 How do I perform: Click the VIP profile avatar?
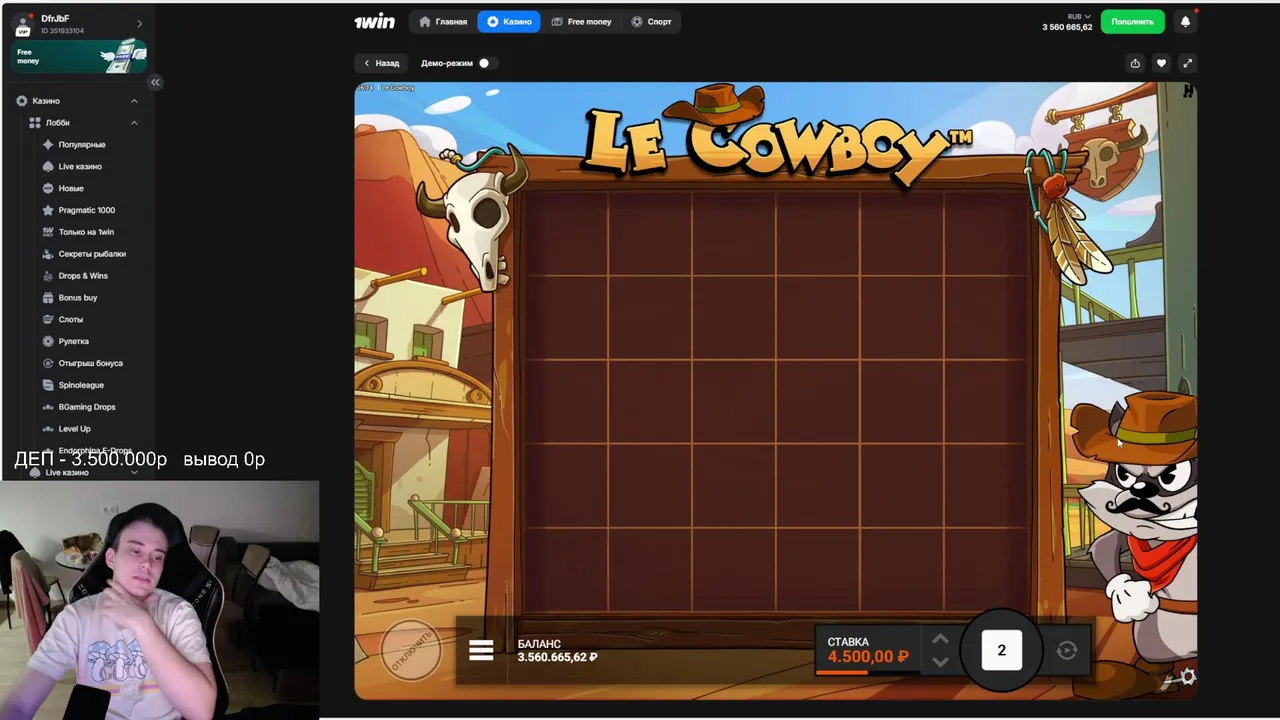[23, 26]
